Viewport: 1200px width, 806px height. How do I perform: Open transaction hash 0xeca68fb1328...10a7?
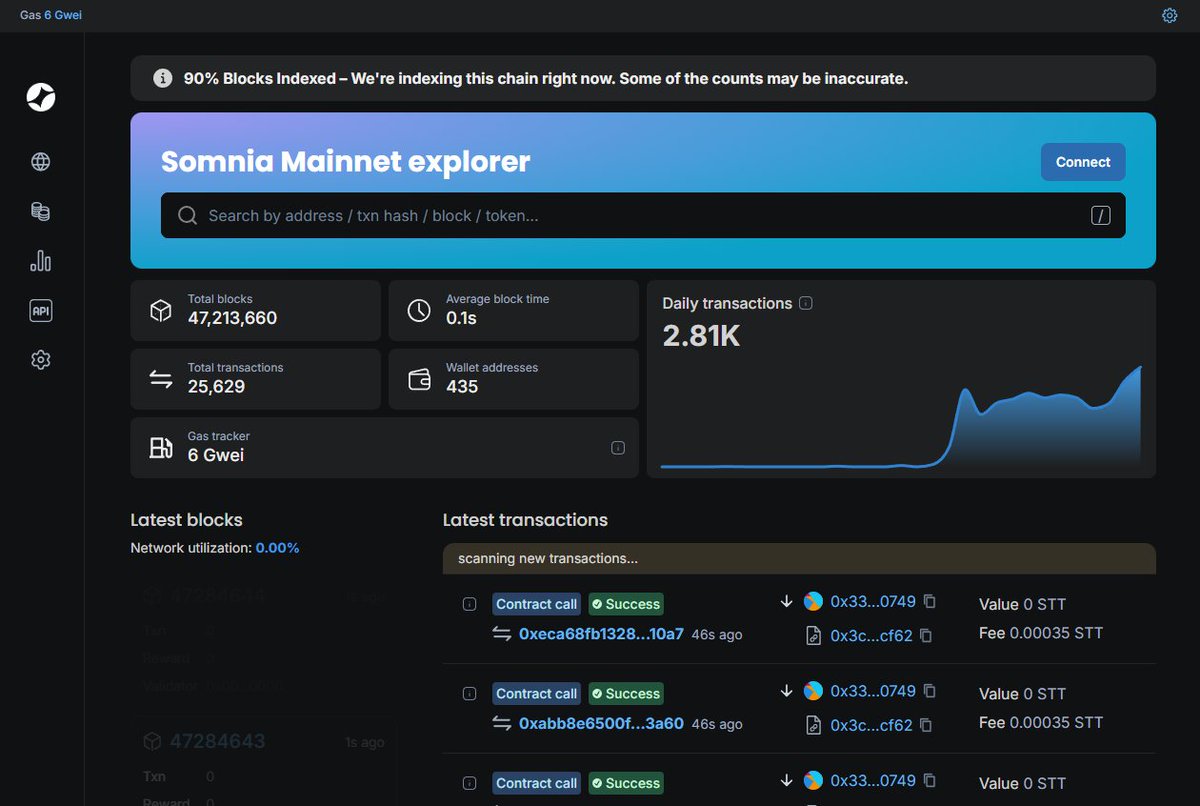[601, 634]
